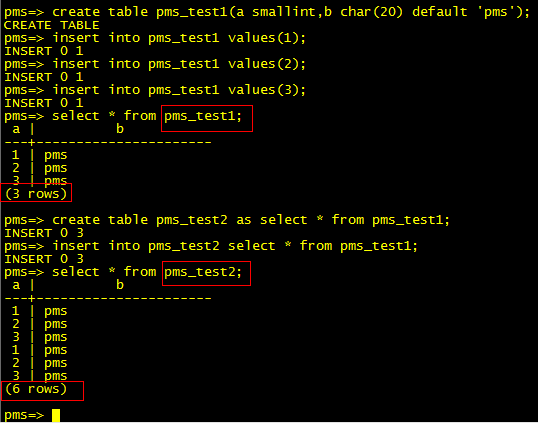The height and width of the screenshot is (425, 538).
Task: Click the last row 3 | pms in second result
Action: [x=39, y=376]
